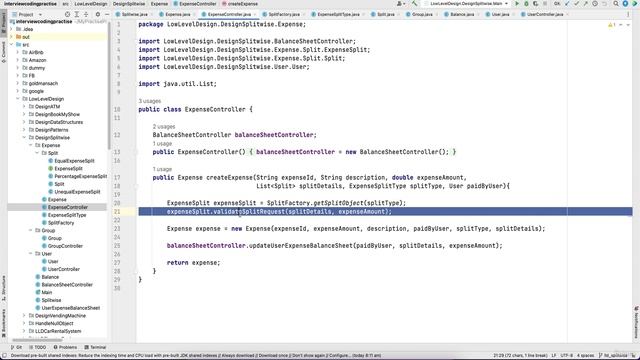
Task: Open the Git tool window button
Action: pyautogui.click(x=17, y=347)
